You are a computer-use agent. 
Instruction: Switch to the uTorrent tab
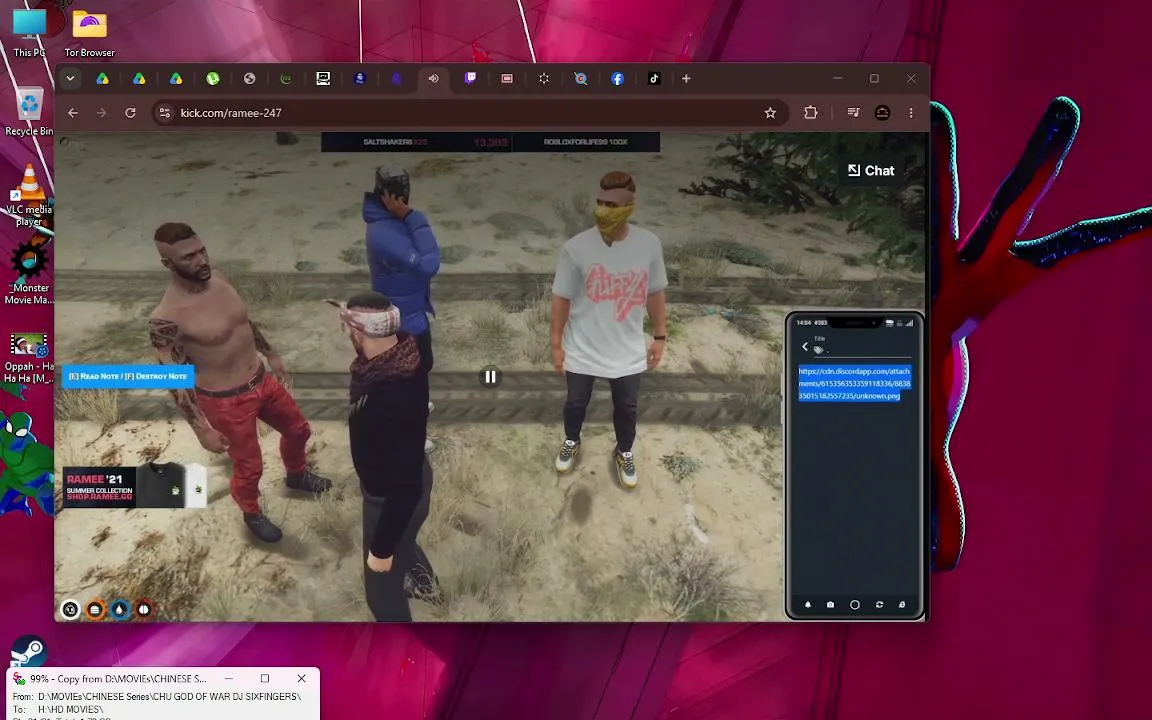pos(212,79)
